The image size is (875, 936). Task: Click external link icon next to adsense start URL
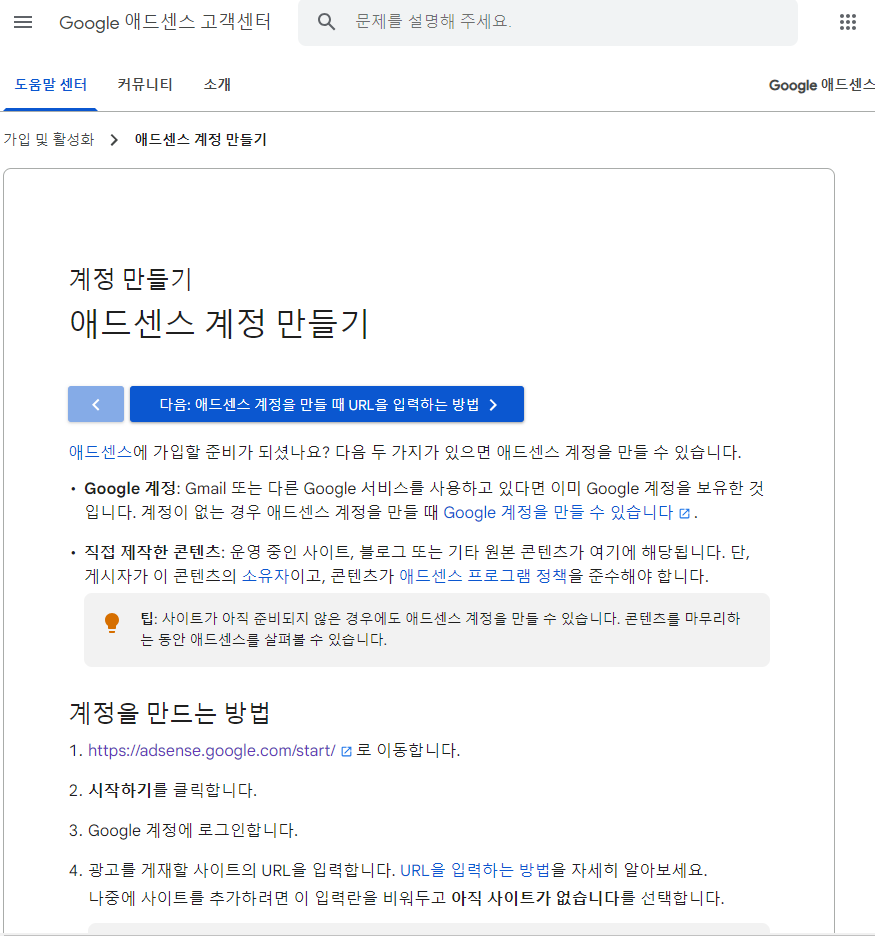[346, 752]
